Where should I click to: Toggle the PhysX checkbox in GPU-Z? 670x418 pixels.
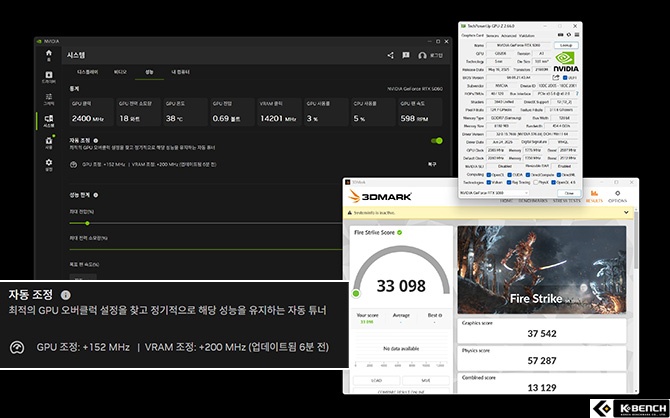point(536,183)
